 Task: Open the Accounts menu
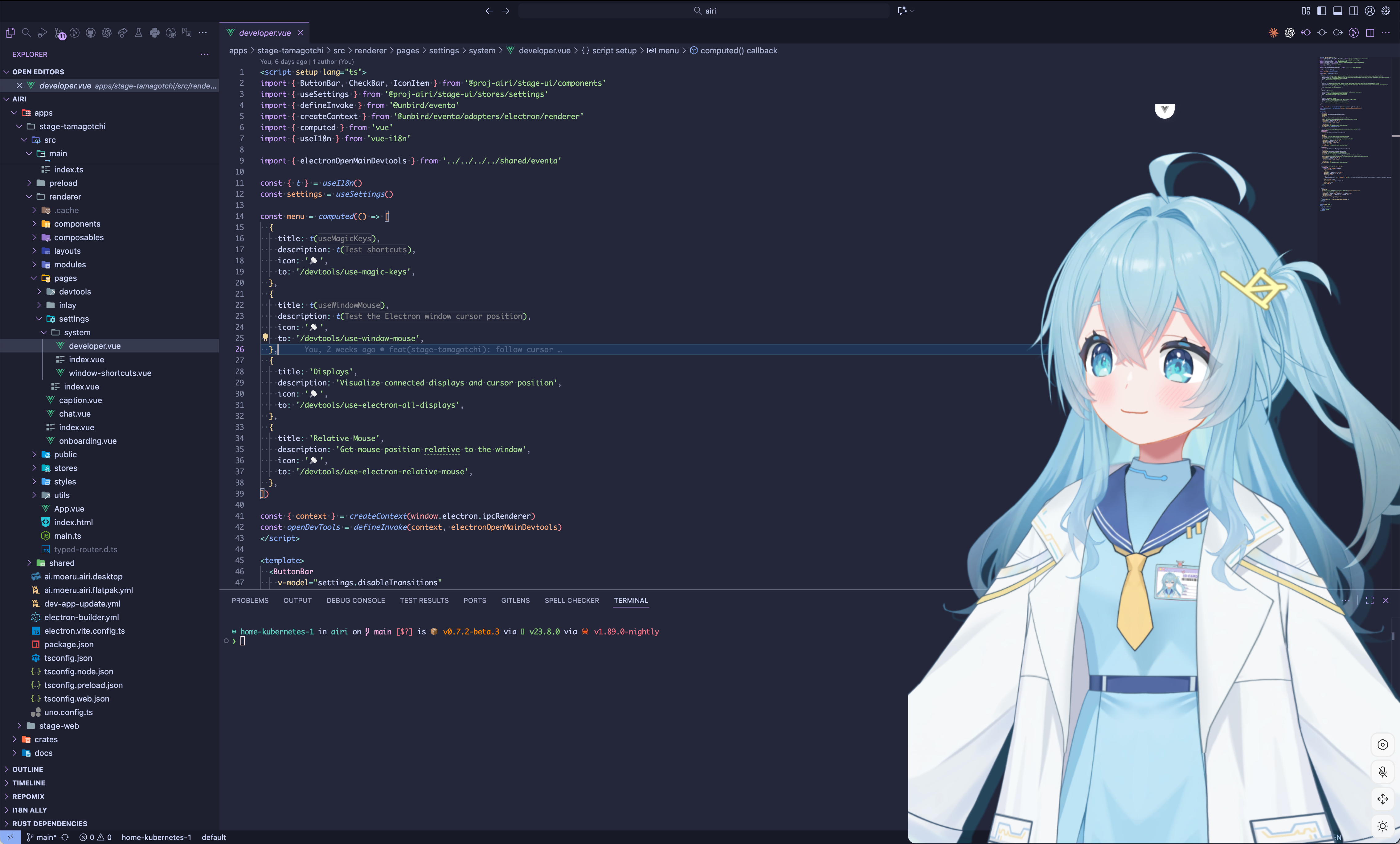(x=1370, y=11)
